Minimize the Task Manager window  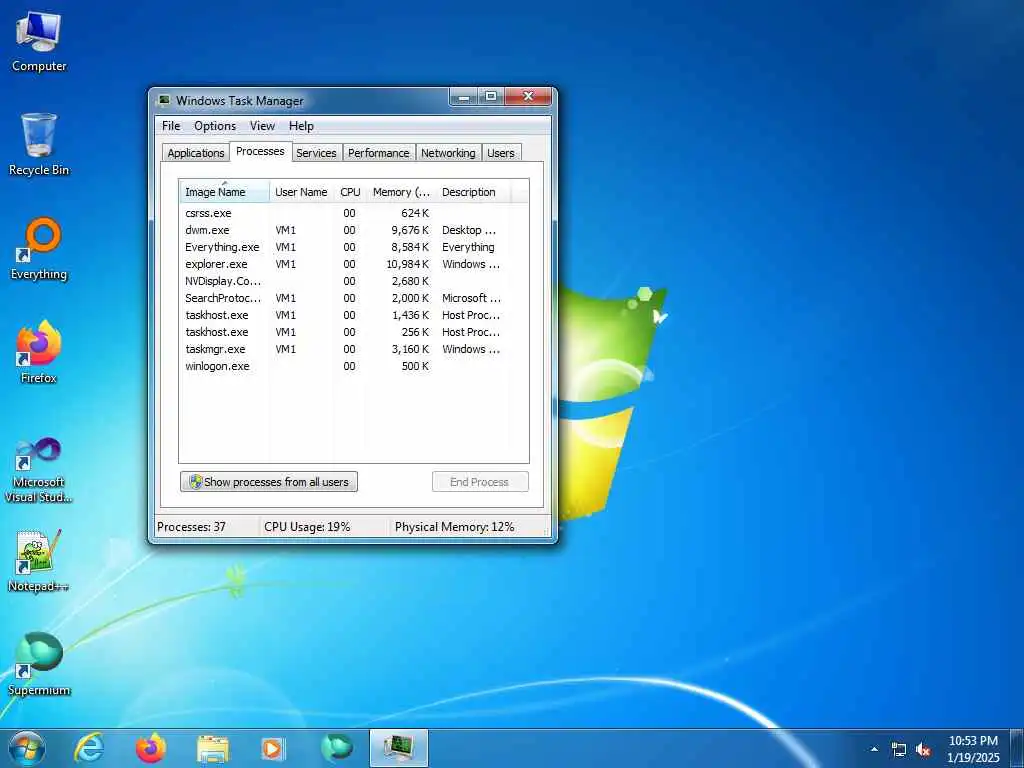point(464,97)
